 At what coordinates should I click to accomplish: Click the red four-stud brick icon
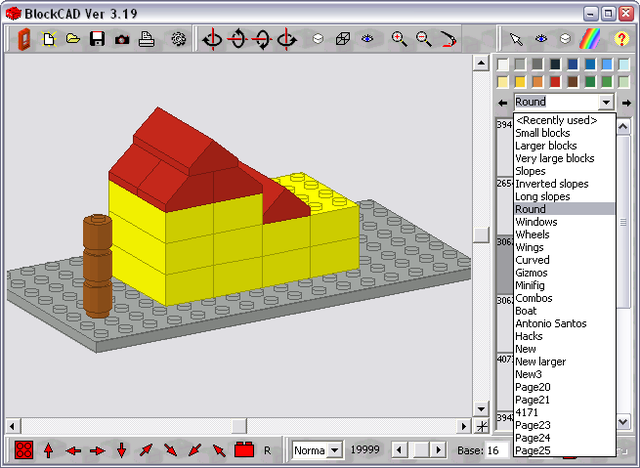(24, 450)
